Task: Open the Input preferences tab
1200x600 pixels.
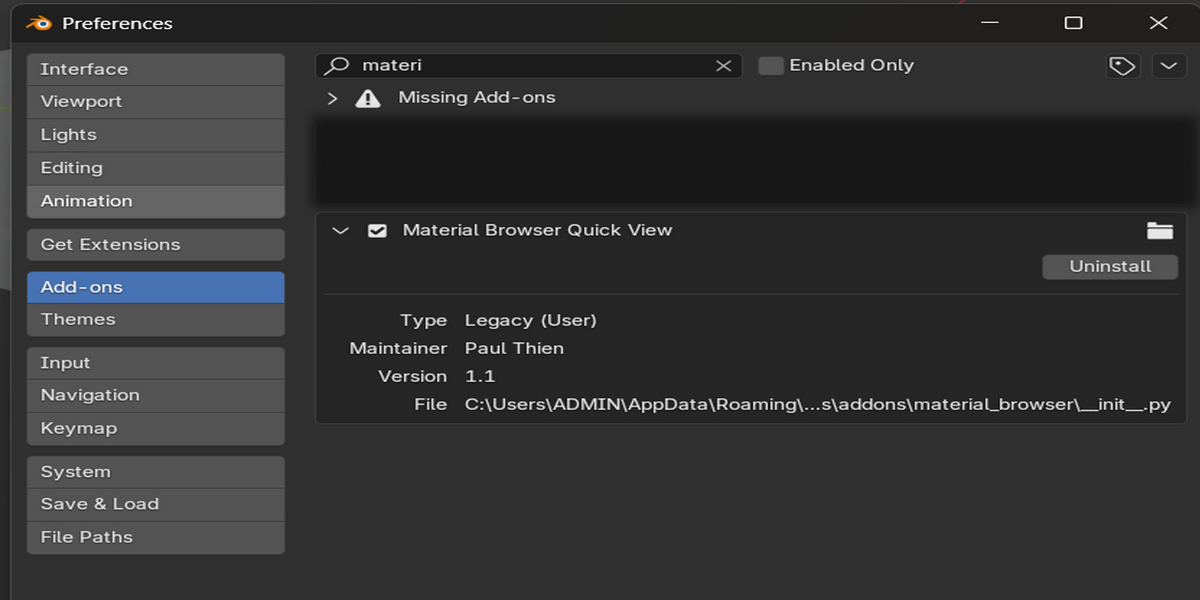Action: [156, 363]
